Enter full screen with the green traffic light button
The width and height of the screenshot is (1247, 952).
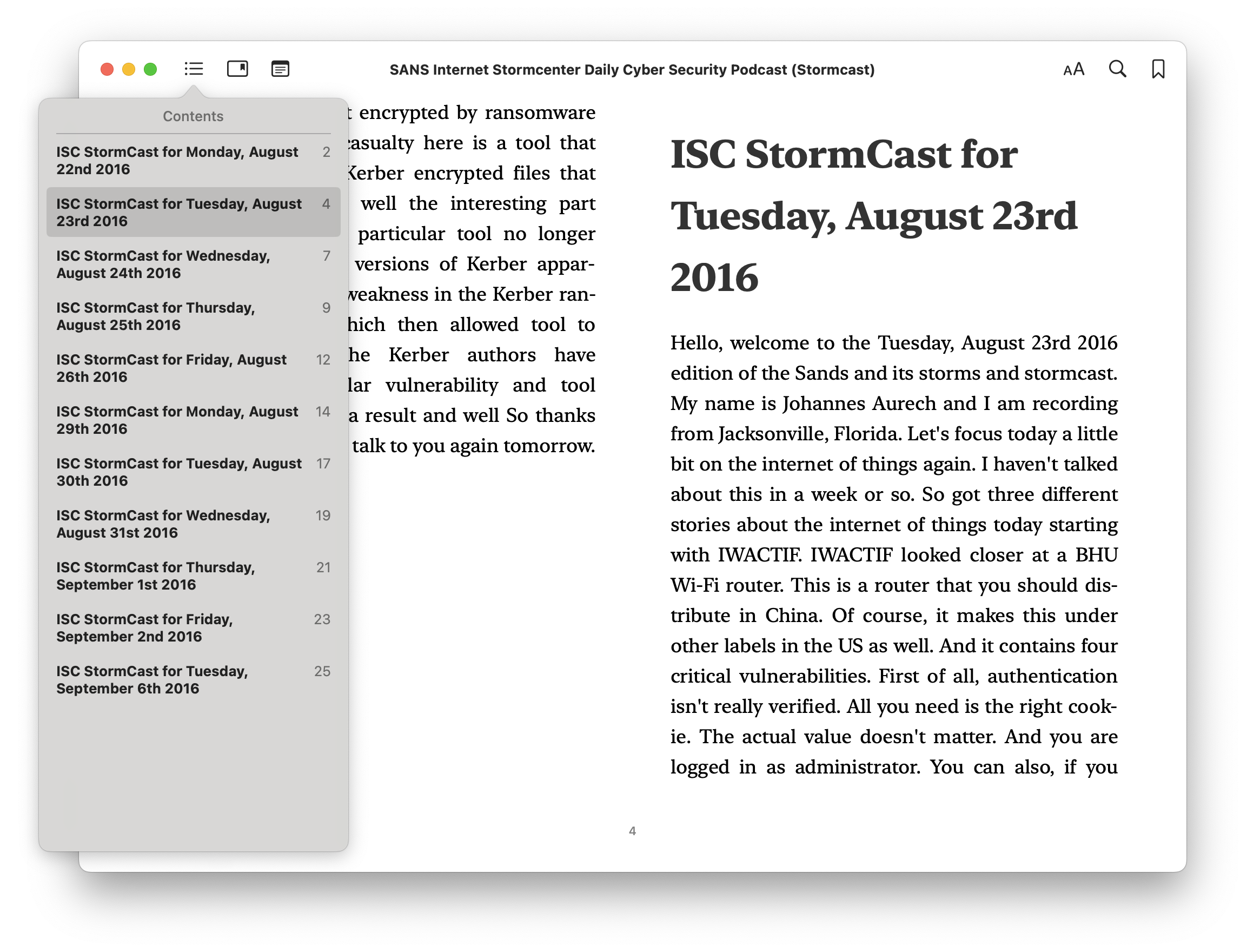pos(150,69)
